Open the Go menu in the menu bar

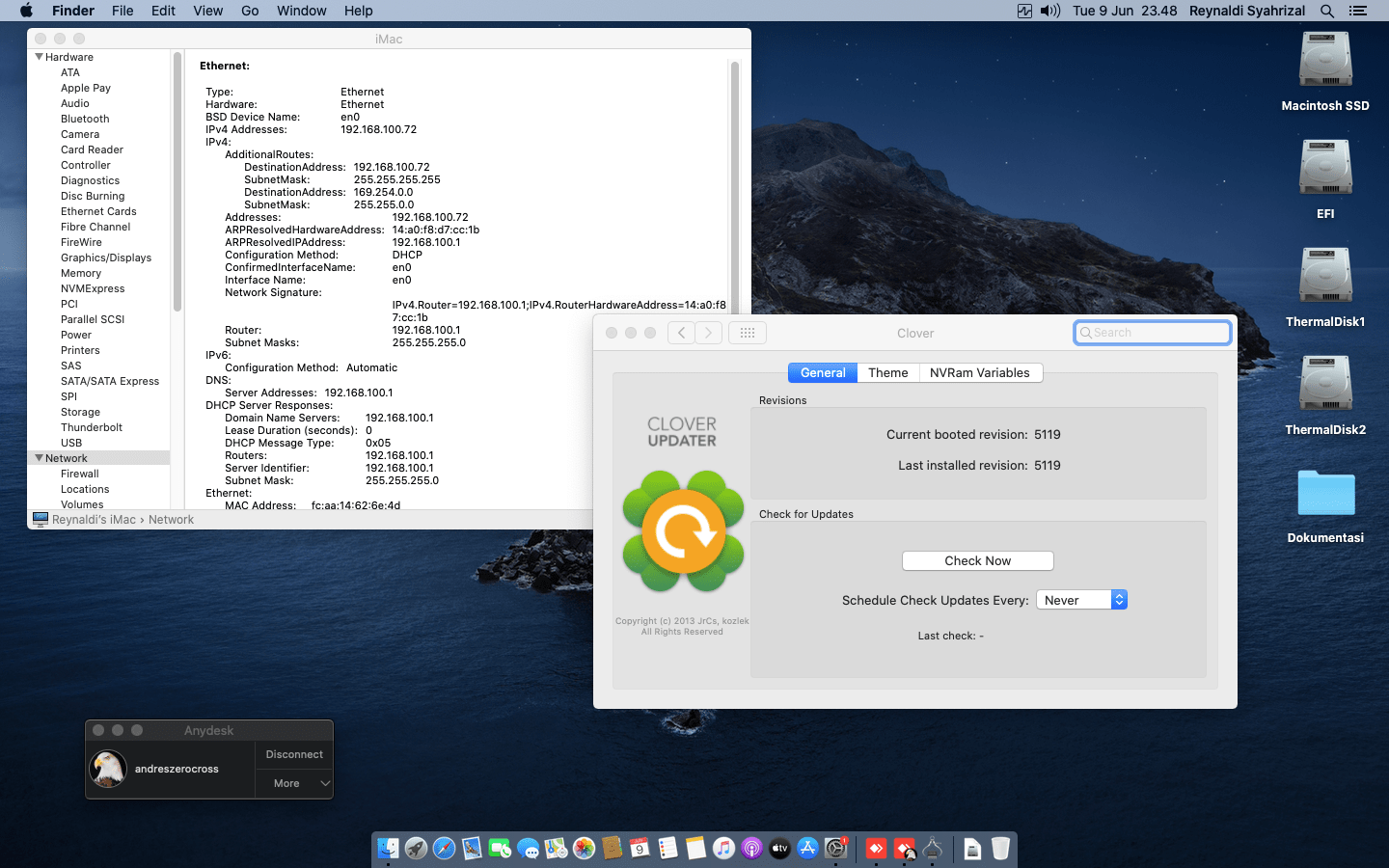coord(250,11)
